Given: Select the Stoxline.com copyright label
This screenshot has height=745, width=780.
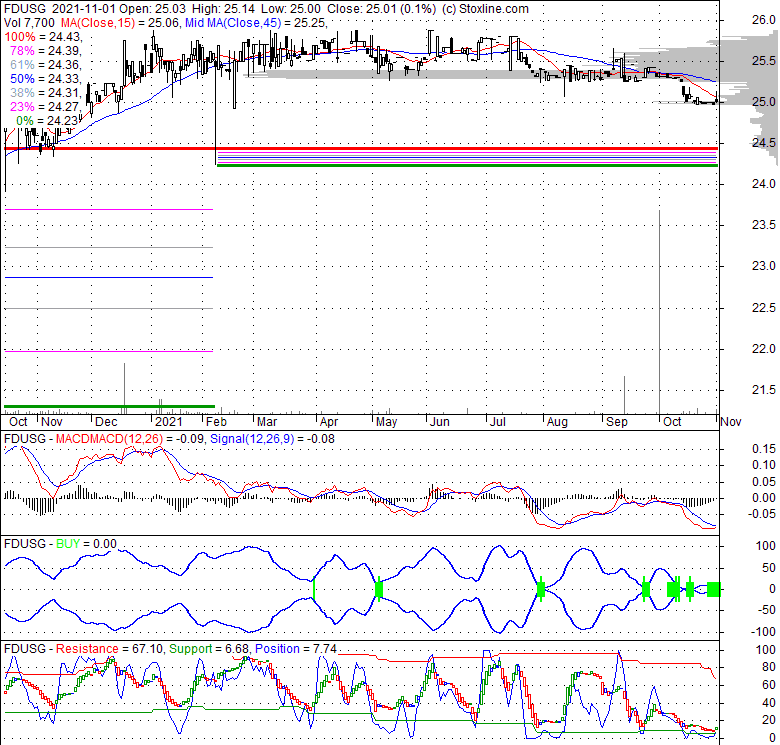Looking at the screenshot, I should point(485,8).
